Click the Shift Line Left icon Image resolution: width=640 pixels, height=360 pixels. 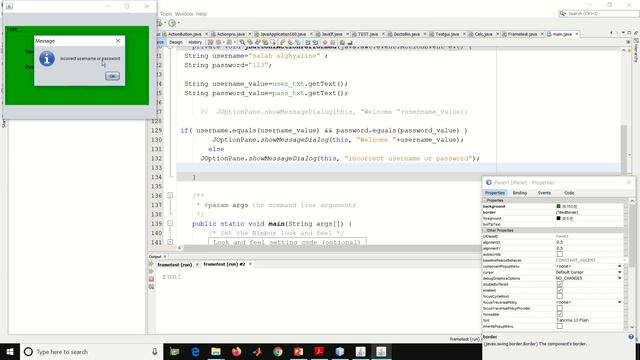[308, 42]
